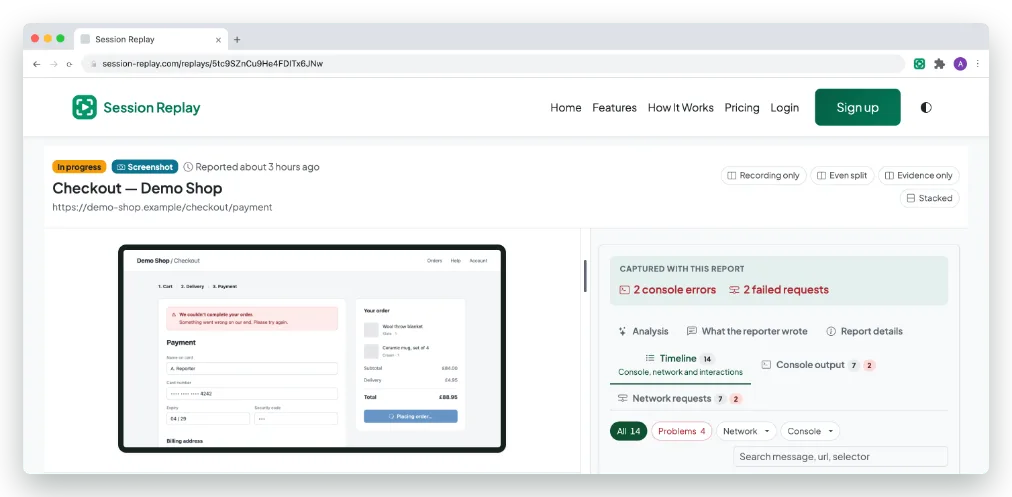Click the green Sign up button

[x=857, y=107]
